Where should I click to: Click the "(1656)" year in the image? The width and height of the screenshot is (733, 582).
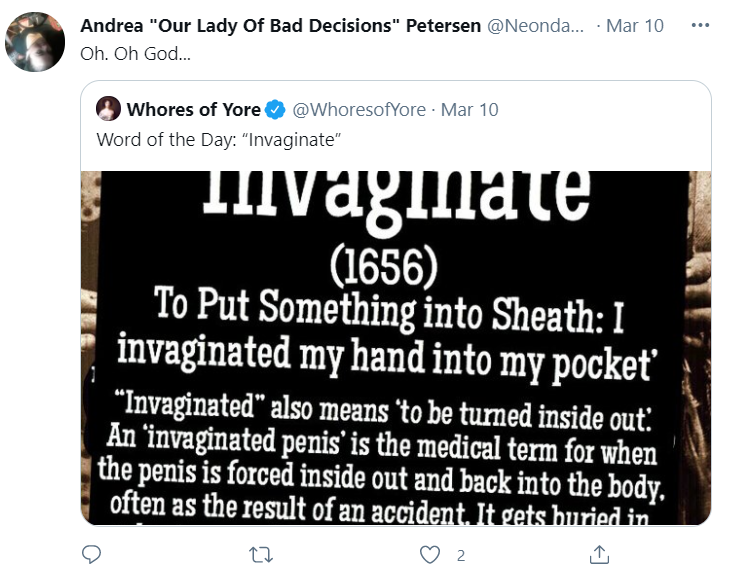click(384, 266)
